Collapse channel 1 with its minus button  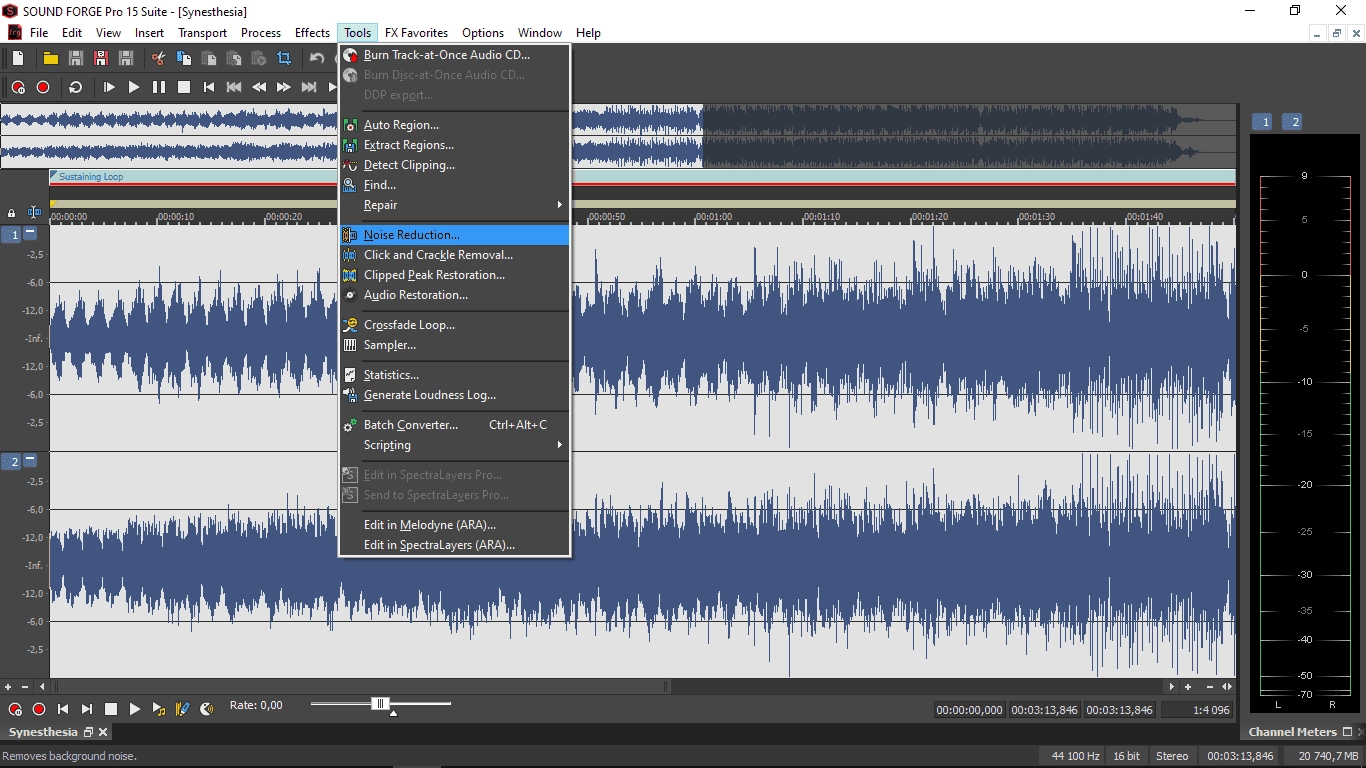point(30,233)
